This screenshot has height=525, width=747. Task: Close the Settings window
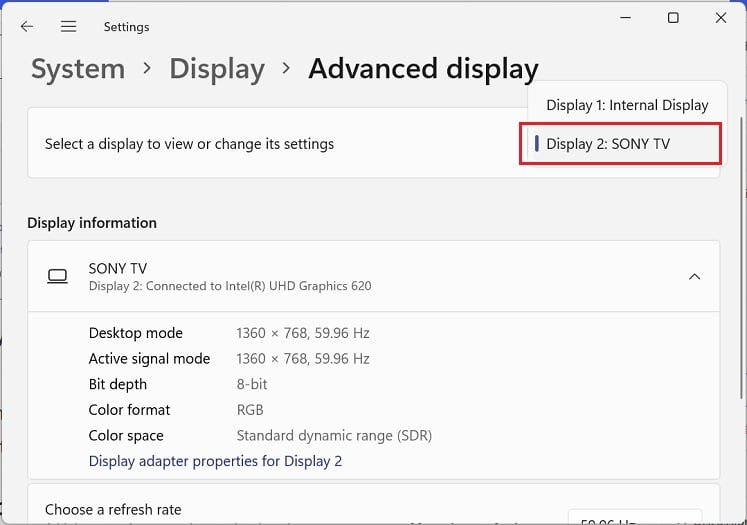[721, 18]
